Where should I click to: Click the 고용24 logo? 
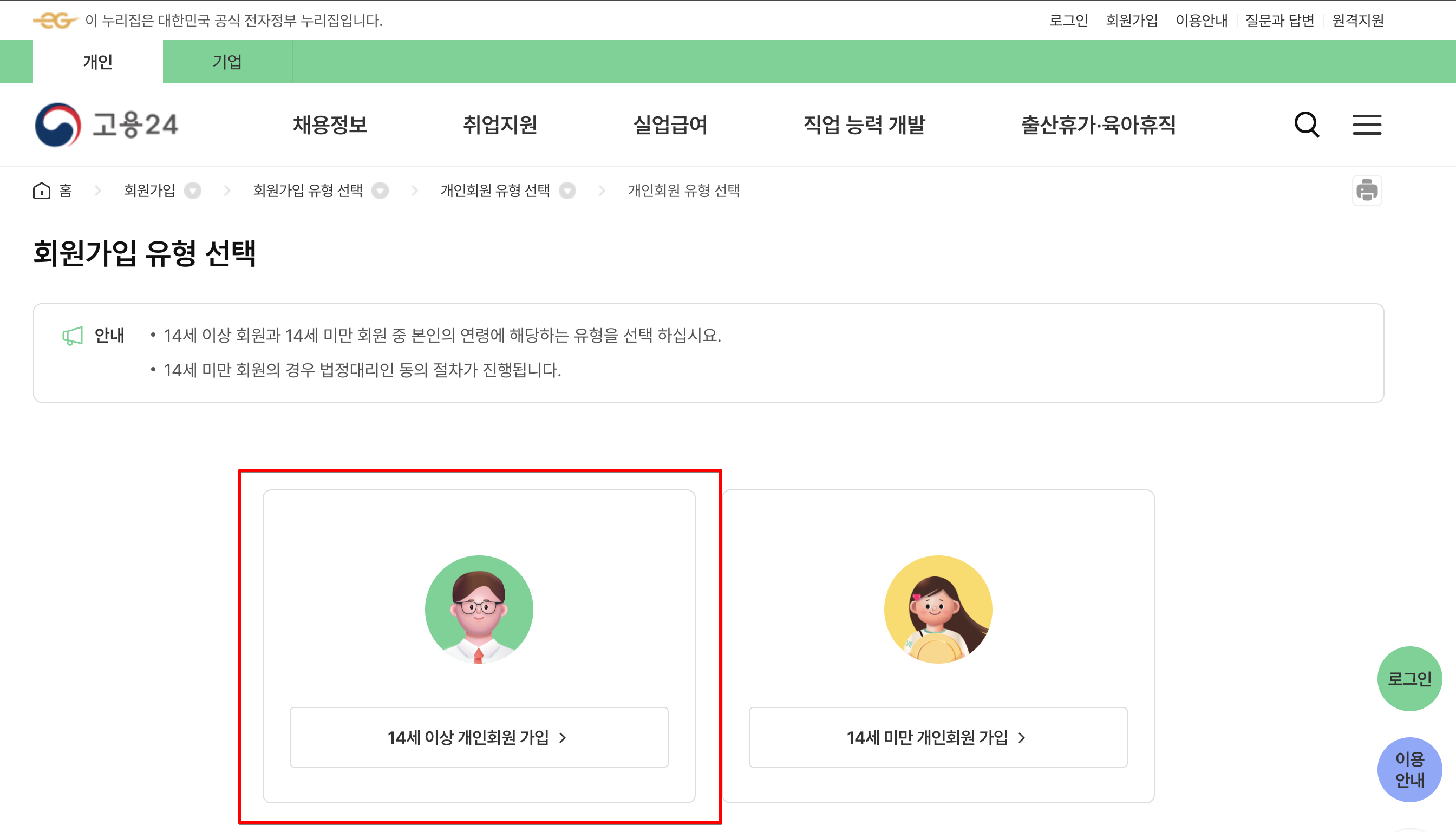(x=107, y=125)
